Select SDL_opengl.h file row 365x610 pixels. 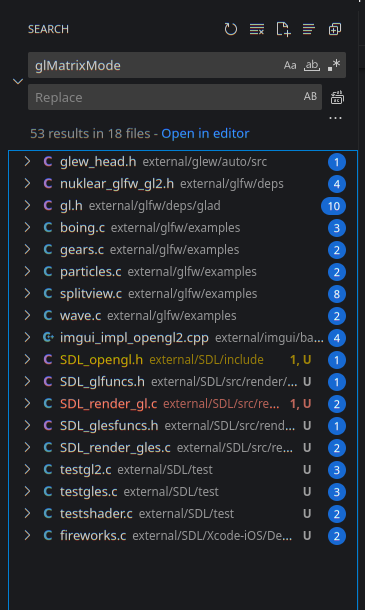[182, 359]
